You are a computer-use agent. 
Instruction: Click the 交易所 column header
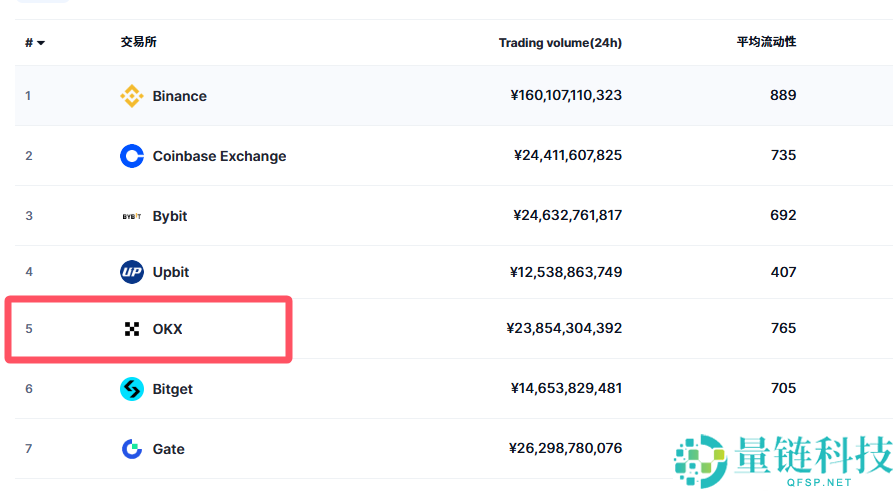pyautogui.click(x=138, y=42)
